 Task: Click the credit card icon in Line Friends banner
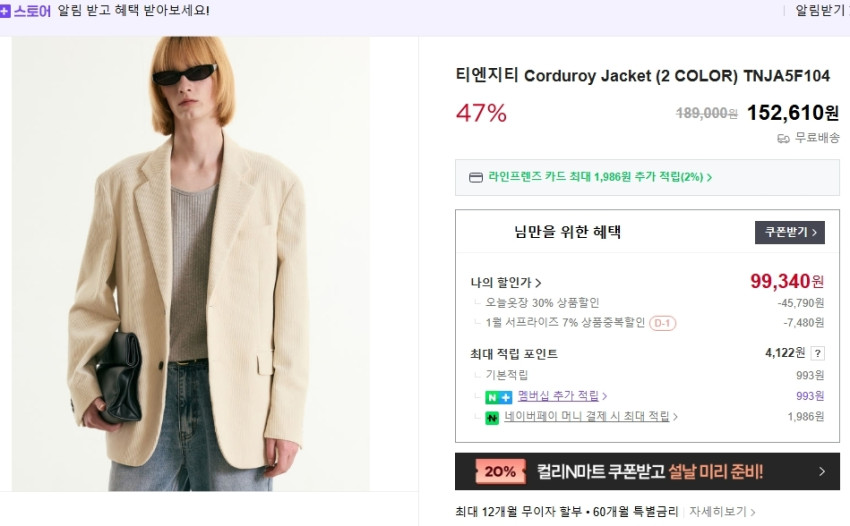475,177
